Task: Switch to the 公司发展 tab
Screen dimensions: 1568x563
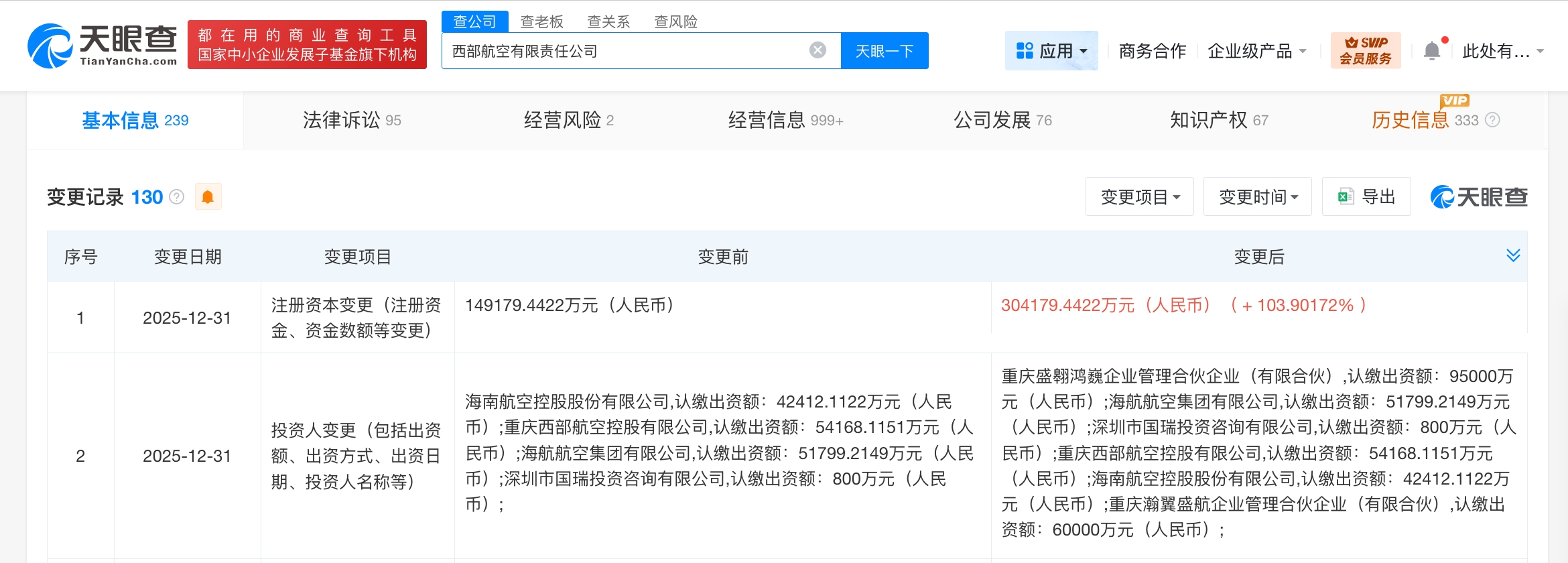Action: (1003, 121)
